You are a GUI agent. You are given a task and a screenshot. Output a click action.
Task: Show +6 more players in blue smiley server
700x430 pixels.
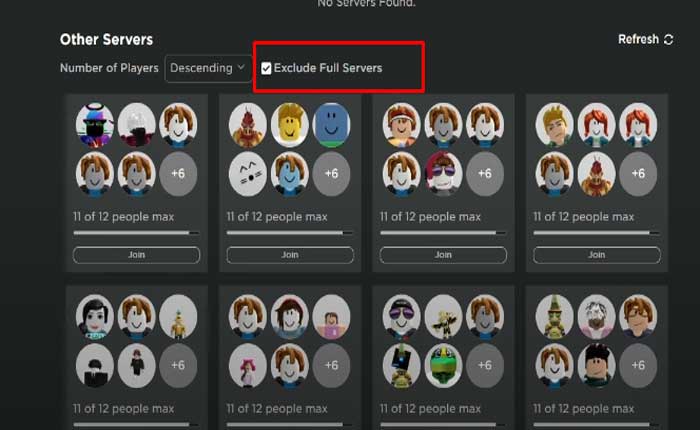(x=331, y=174)
